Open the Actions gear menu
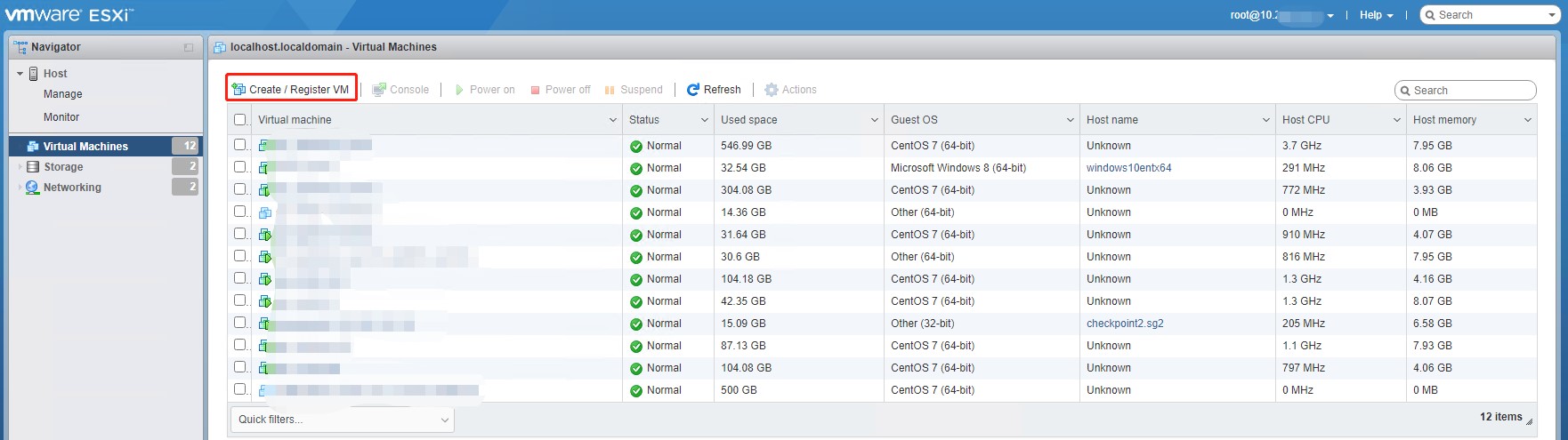Viewport: 1568px width, 440px height. (772, 90)
